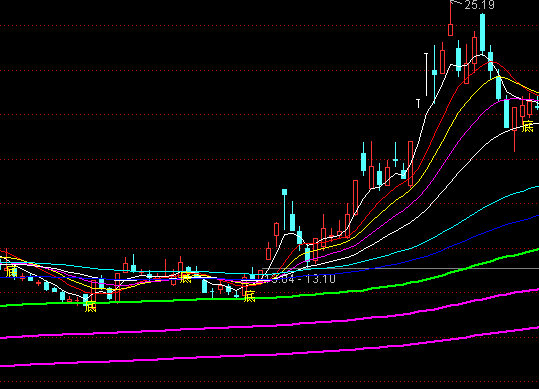
Task: Click the small white T marker
Action: pos(418,103)
